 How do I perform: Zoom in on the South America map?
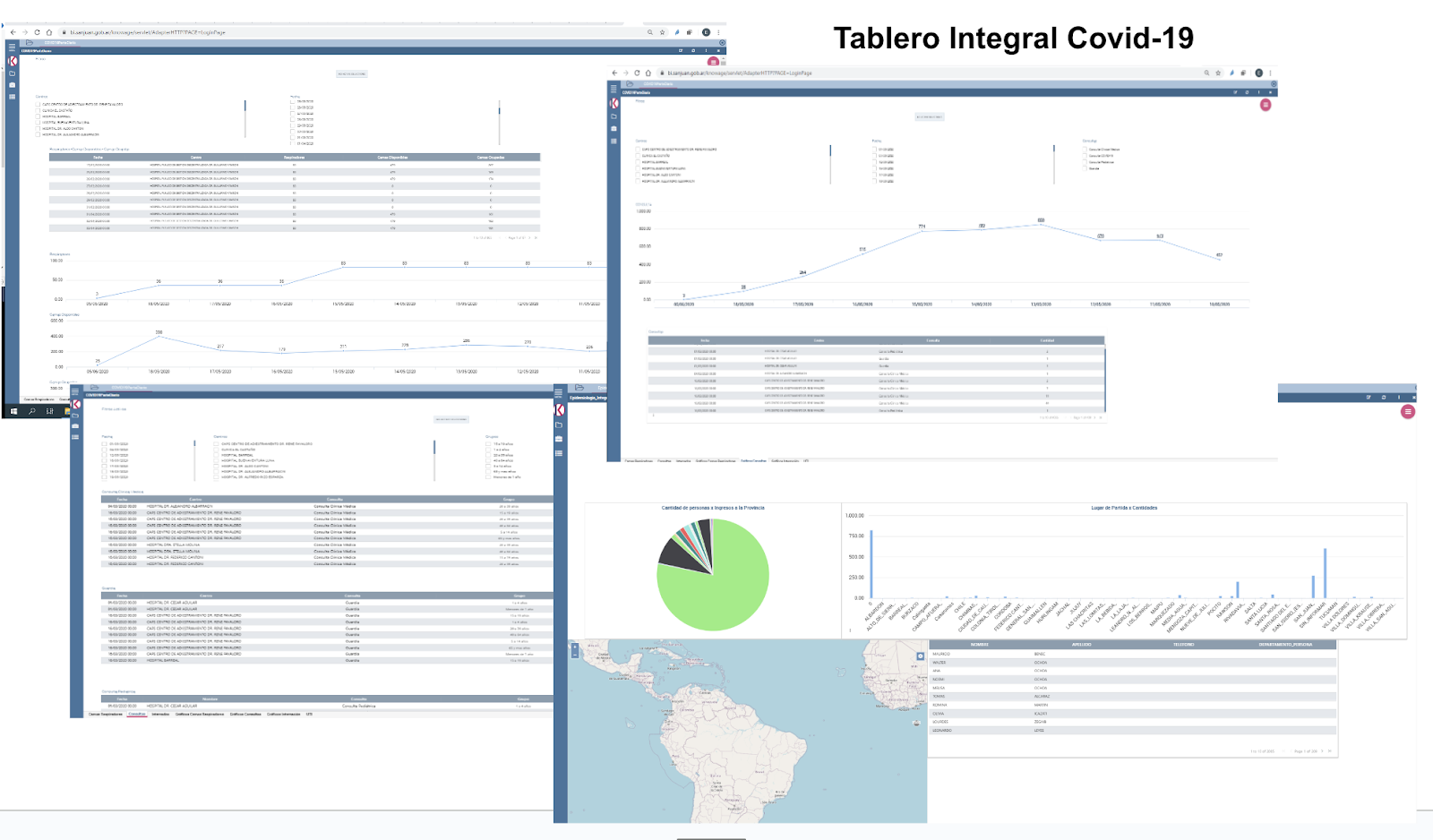point(575,647)
